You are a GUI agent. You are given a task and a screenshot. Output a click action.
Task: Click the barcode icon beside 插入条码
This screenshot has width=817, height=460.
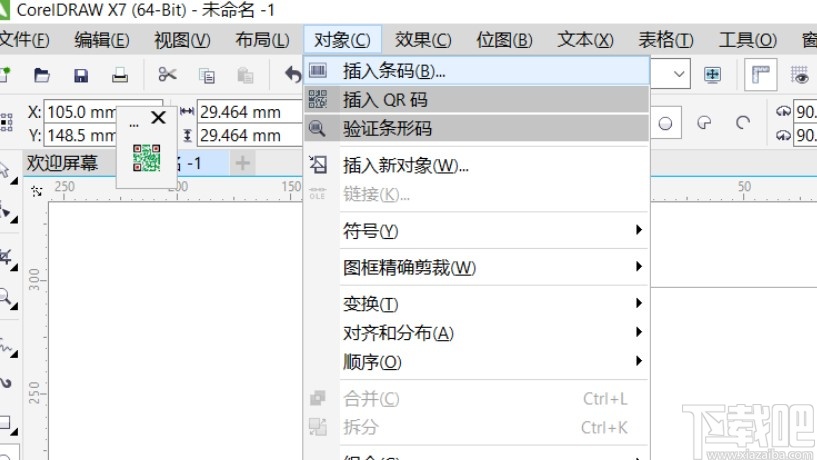click(318, 70)
